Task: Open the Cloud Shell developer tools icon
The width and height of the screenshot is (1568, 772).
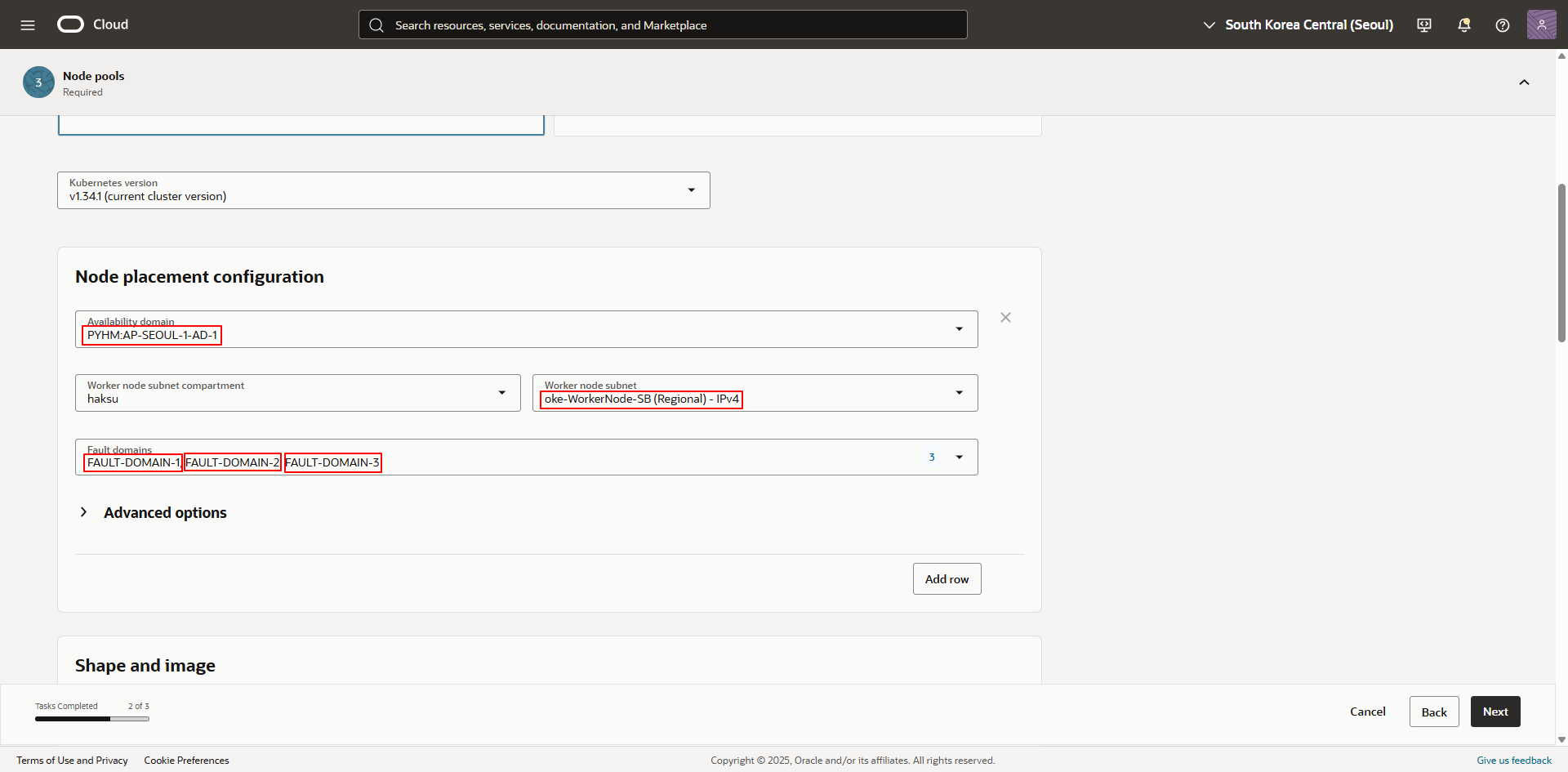Action: tap(1424, 25)
